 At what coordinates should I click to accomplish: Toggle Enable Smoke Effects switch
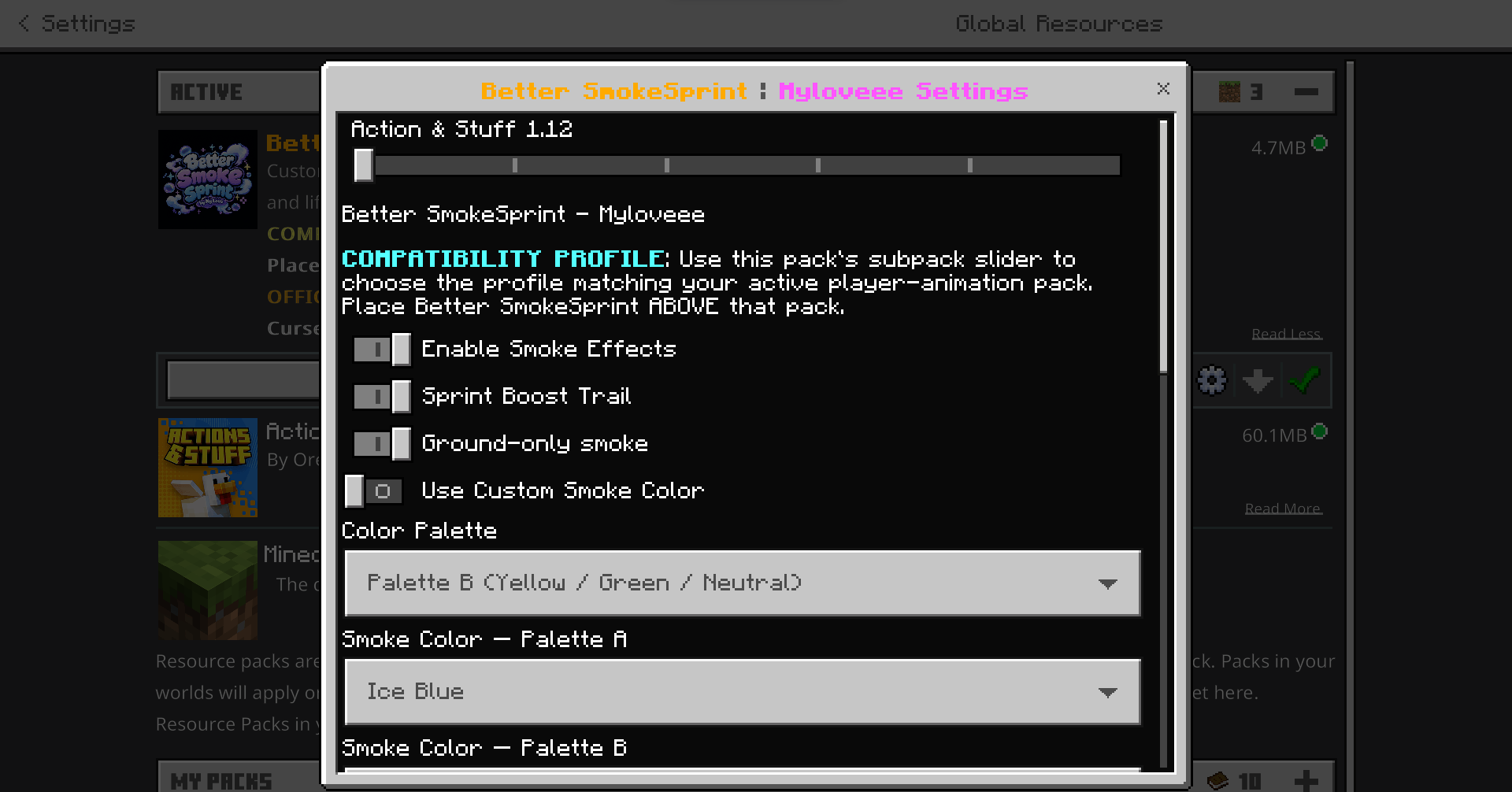(x=382, y=350)
